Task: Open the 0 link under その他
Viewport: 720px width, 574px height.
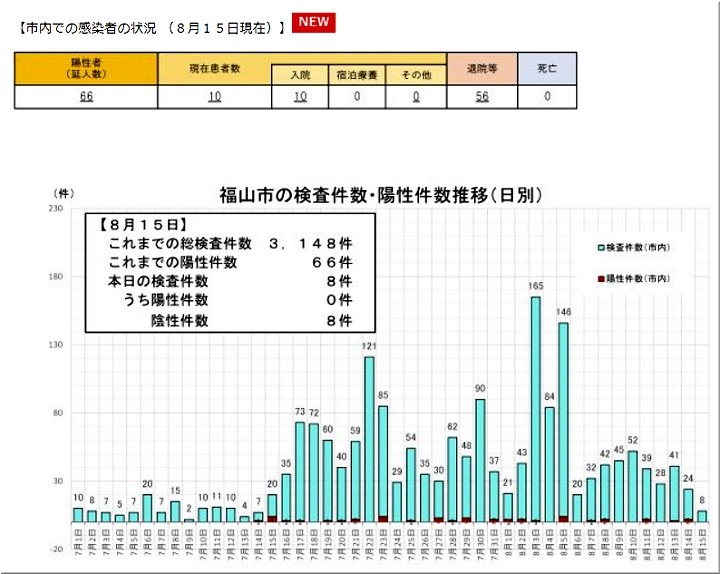Action: click(x=414, y=97)
